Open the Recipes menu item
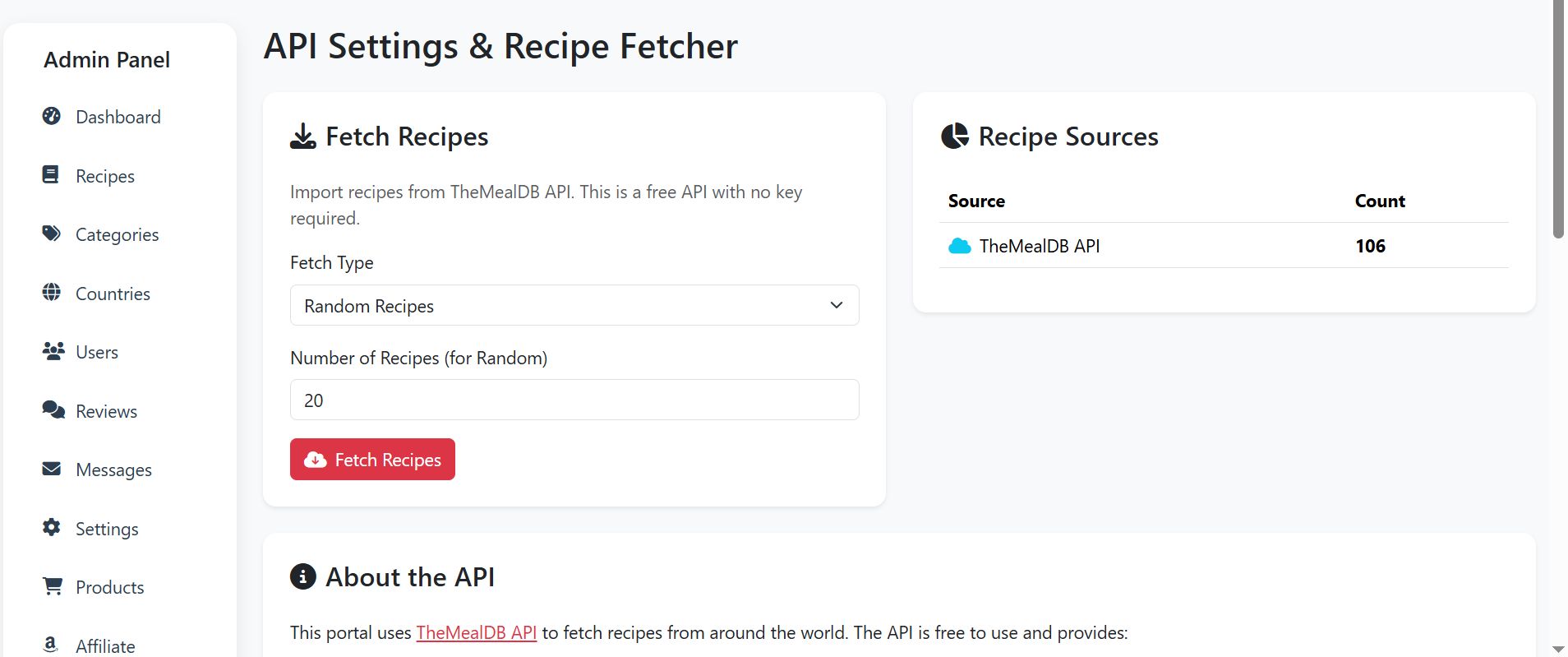Viewport: 1568px width, 657px height. pos(105,176)
